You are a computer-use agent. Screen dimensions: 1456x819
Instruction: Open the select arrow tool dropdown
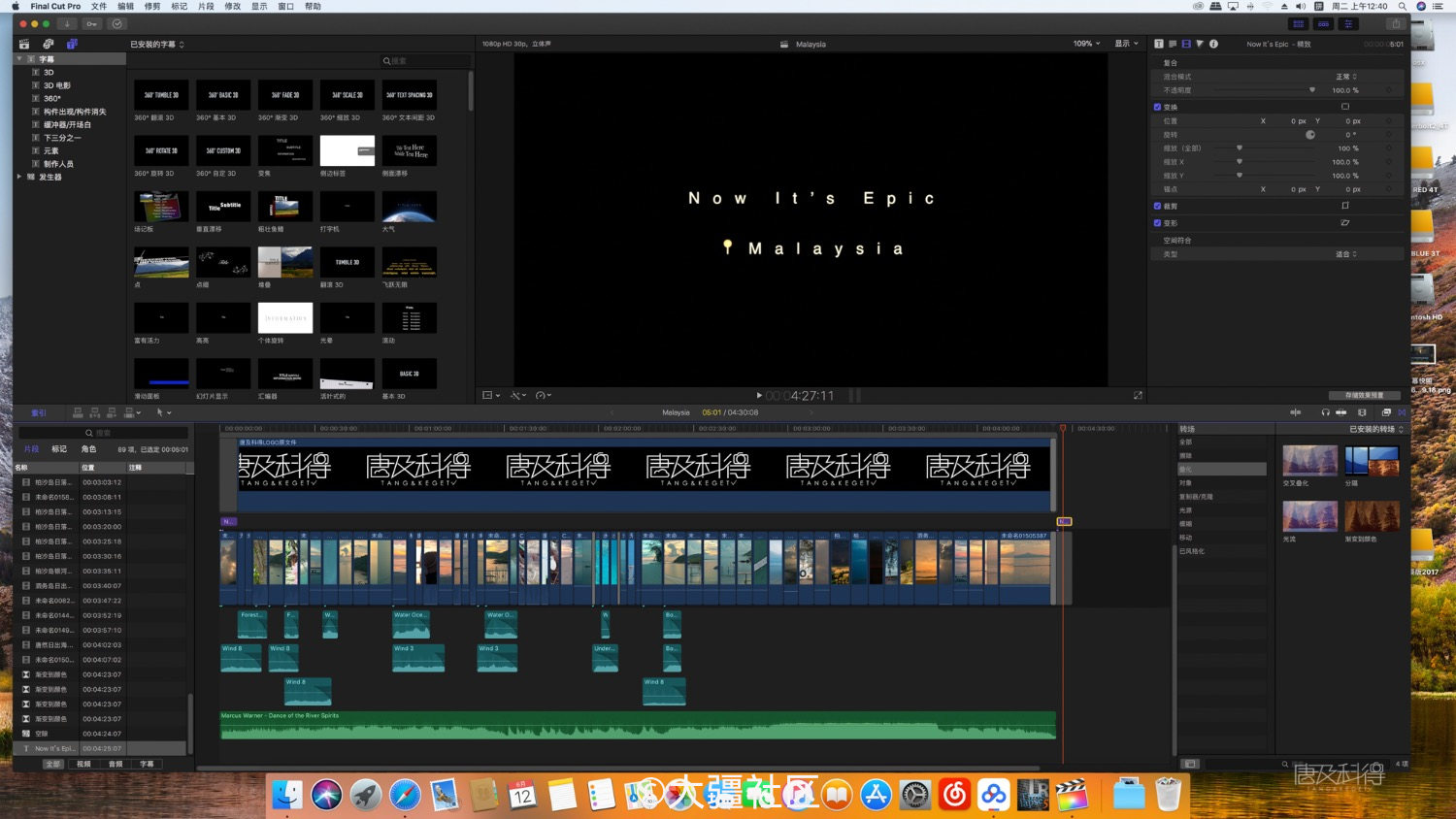[x=164, y=412]
